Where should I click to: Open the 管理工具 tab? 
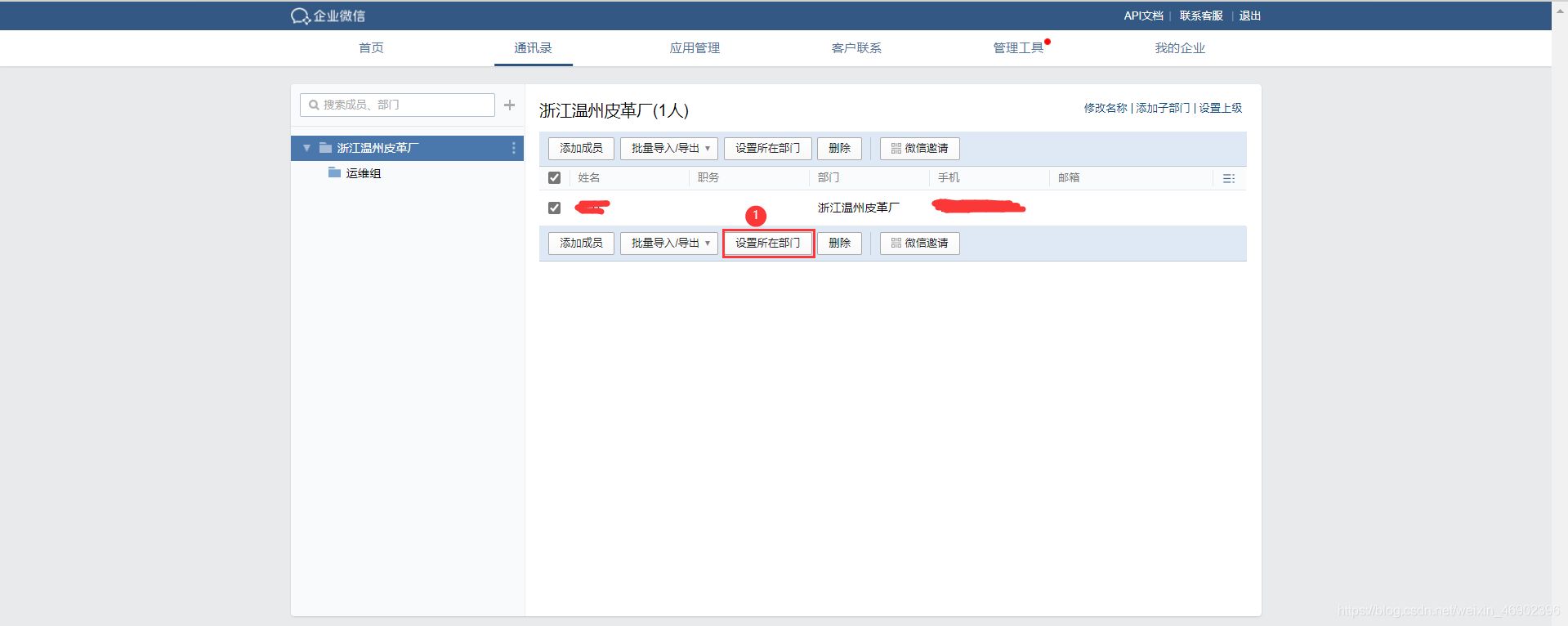click(1018, 48)
